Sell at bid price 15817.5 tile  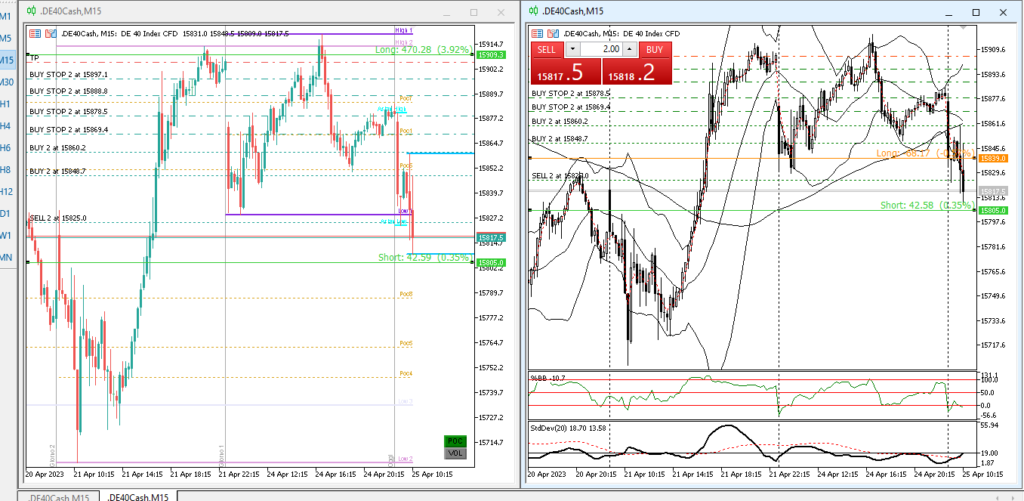566,71
